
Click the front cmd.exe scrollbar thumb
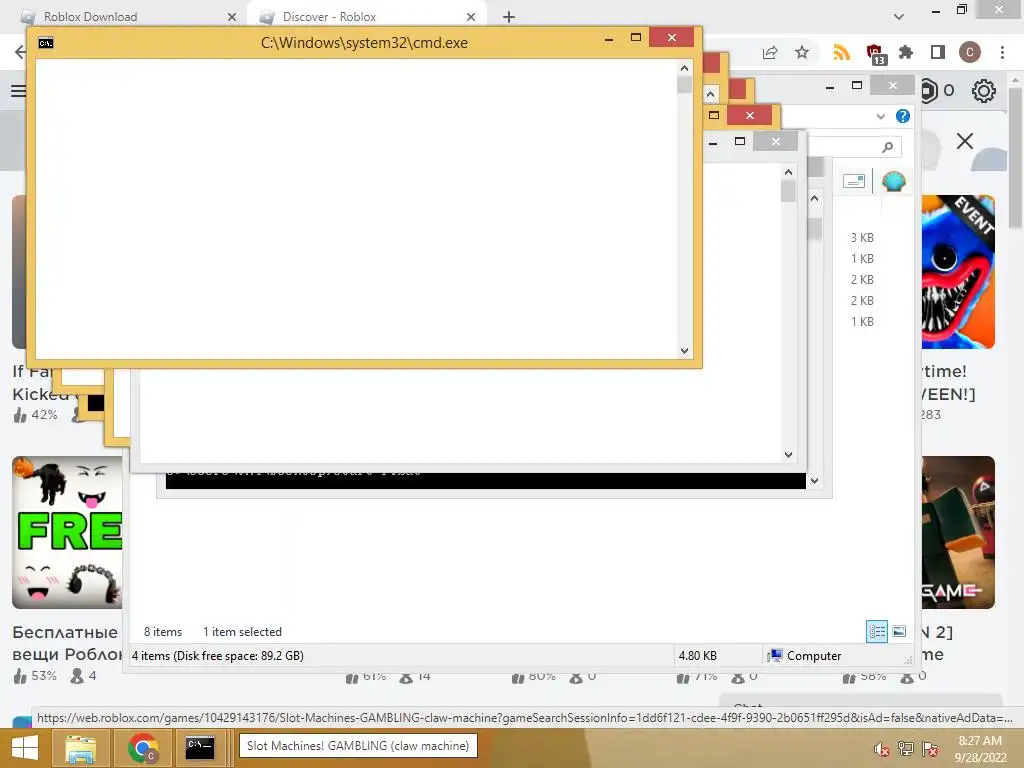click(x=684, y=85)
